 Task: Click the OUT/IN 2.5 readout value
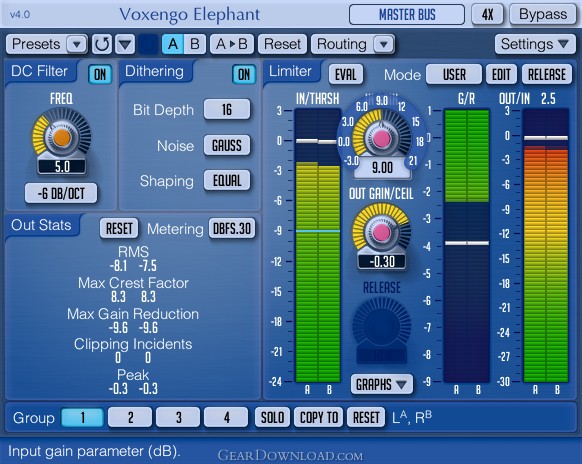pyautogui.click(x=548, y=99)
